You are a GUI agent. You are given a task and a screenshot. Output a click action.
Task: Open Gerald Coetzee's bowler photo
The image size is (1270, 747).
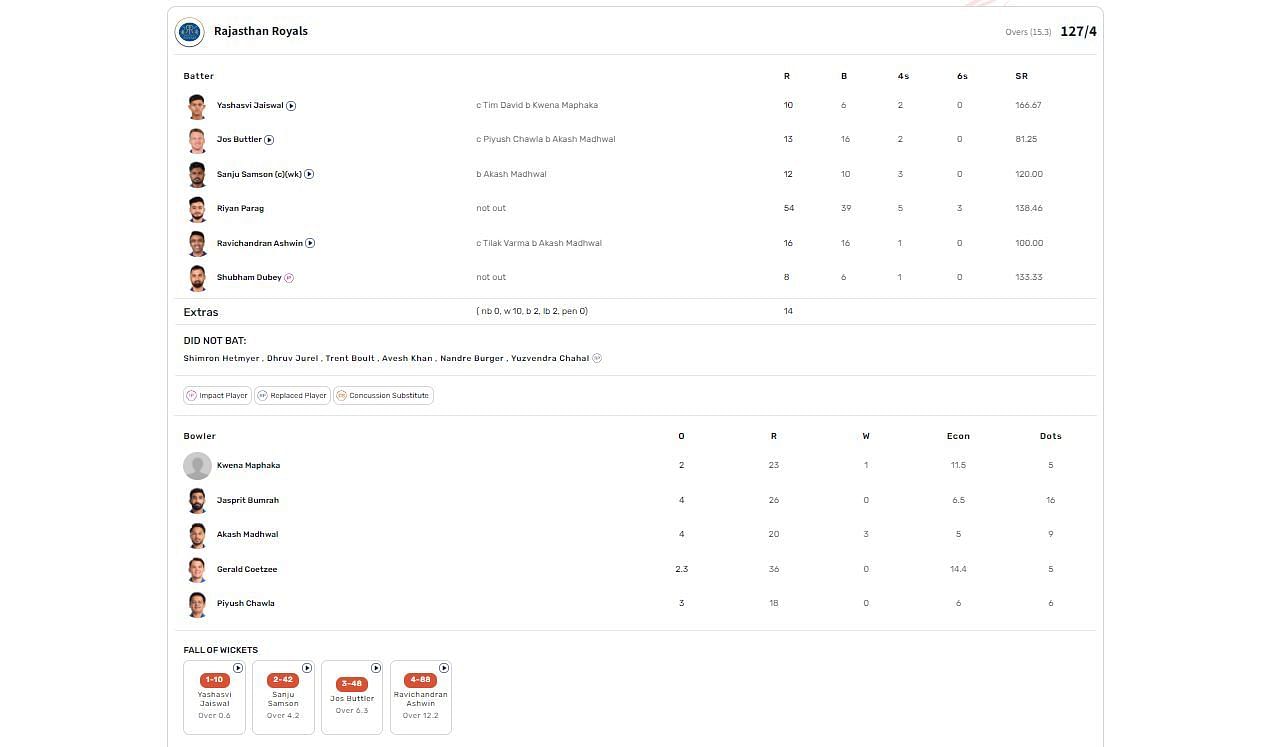tap(197, 569)
